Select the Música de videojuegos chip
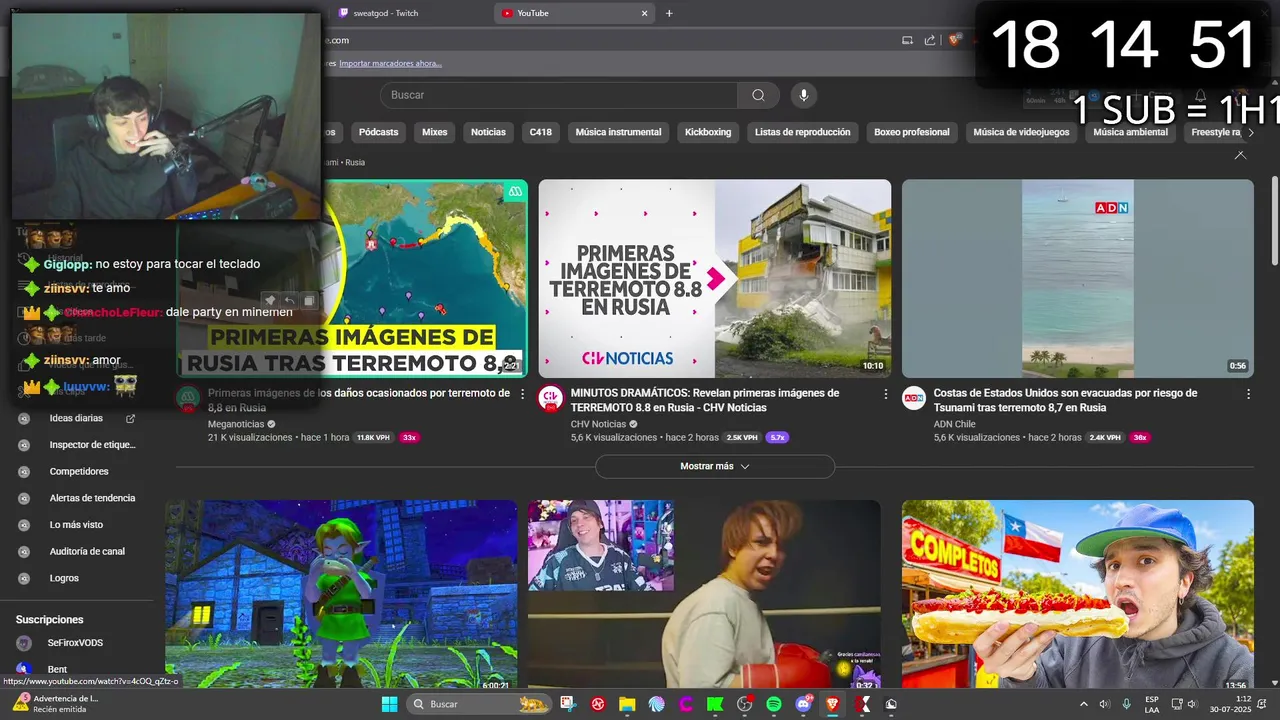This screenshot has width=1280, height=720. (x=1021, y=132)
